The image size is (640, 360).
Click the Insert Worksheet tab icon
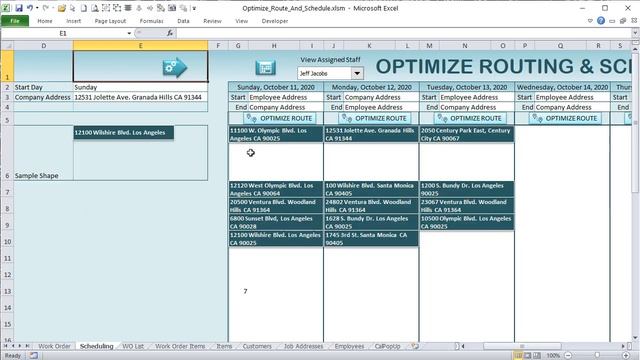coord(415,346)
